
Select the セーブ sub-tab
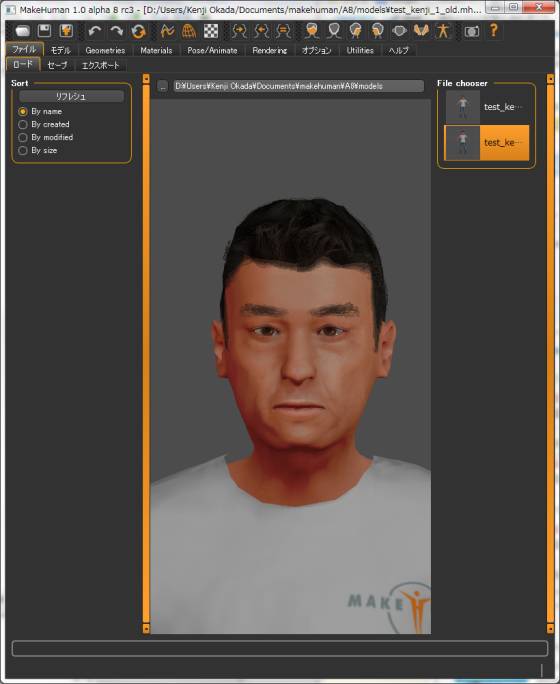pyautogui.click(x=57, y=65)
